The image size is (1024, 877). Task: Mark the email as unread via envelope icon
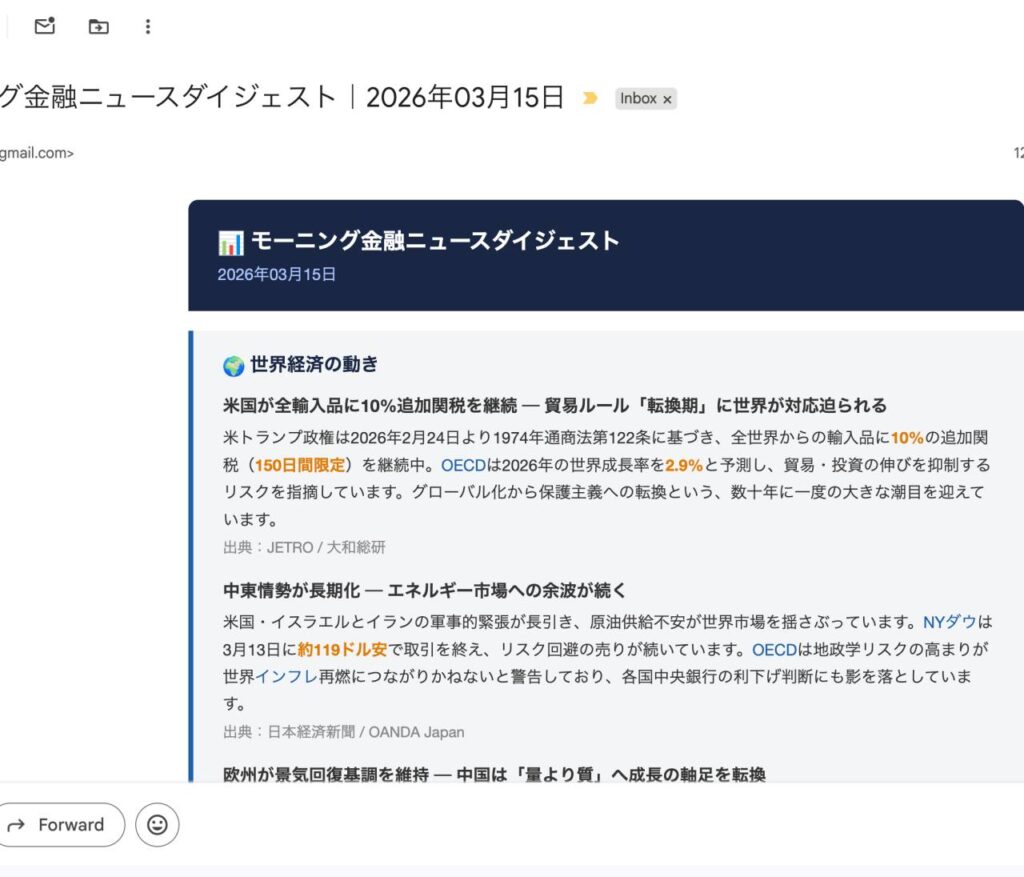(x=44, y=27)
